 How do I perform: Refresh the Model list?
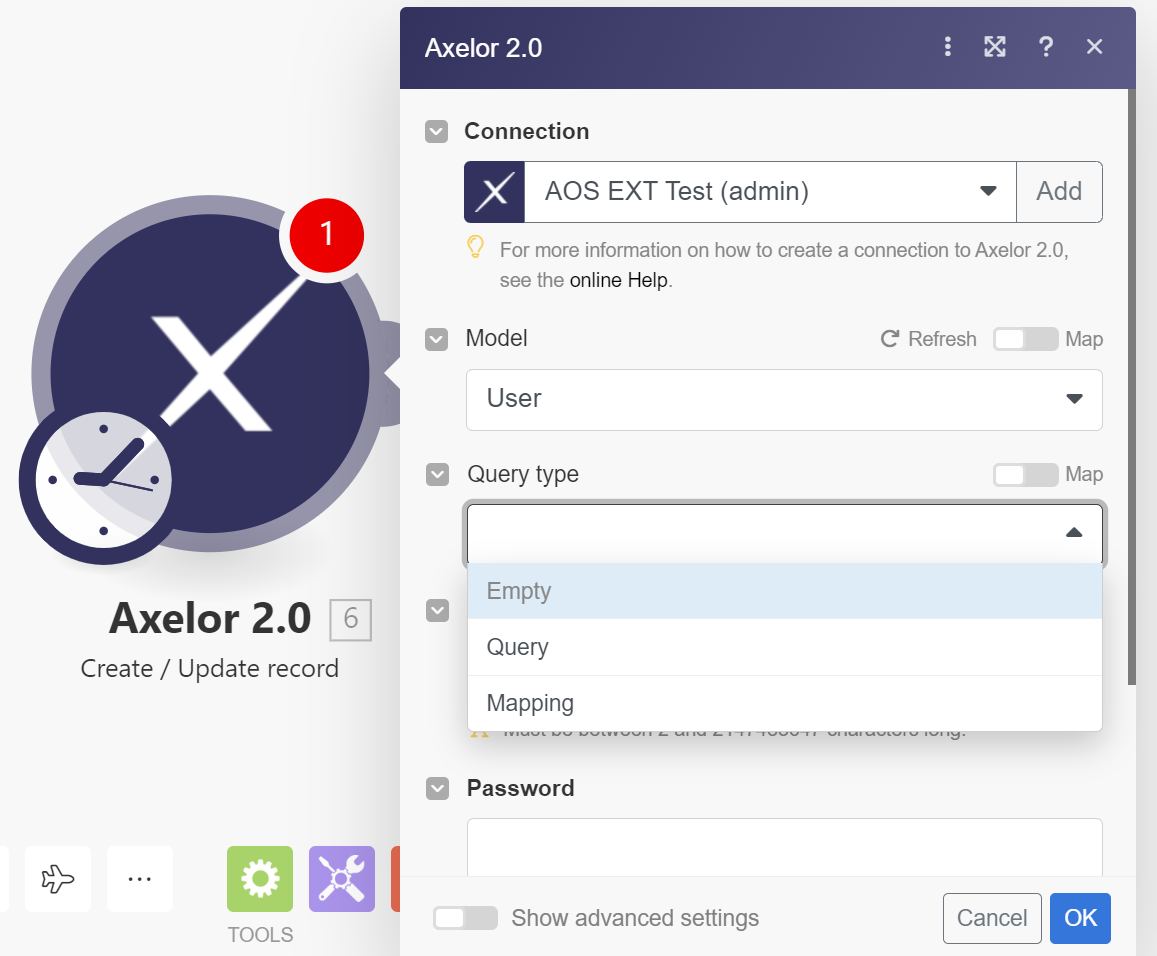(x=928, y=339)
